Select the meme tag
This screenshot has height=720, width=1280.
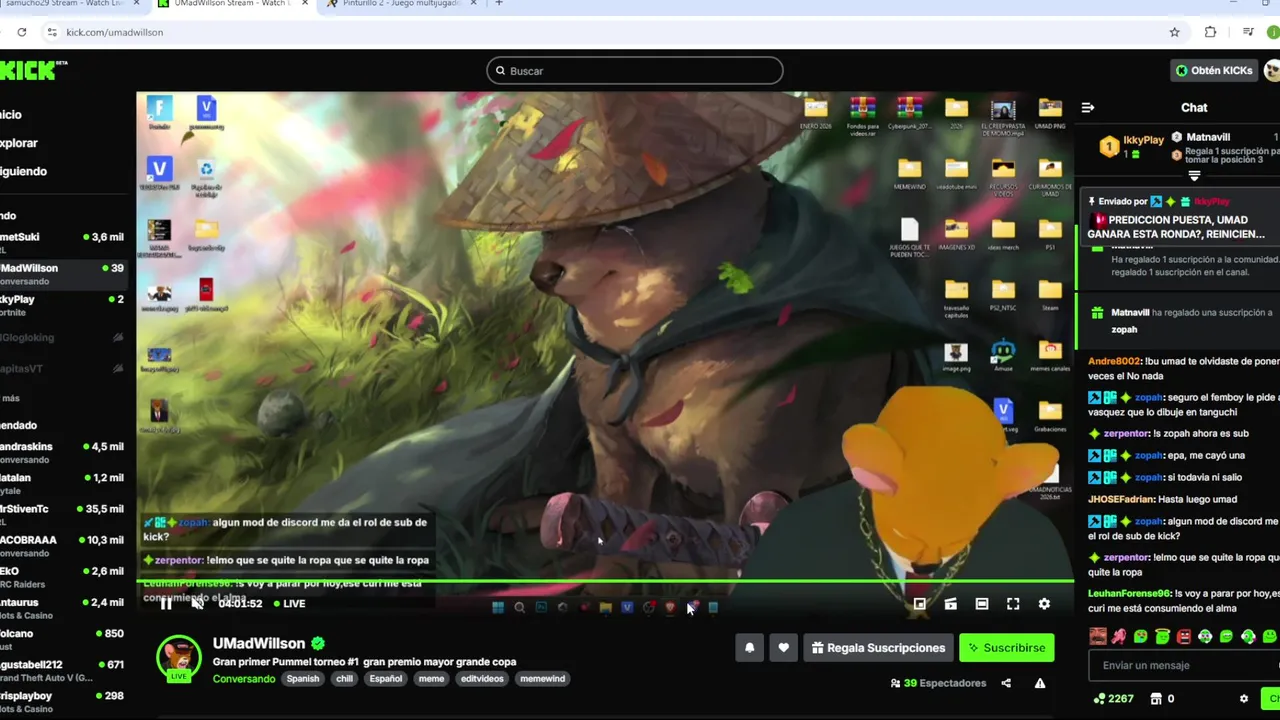431,679
